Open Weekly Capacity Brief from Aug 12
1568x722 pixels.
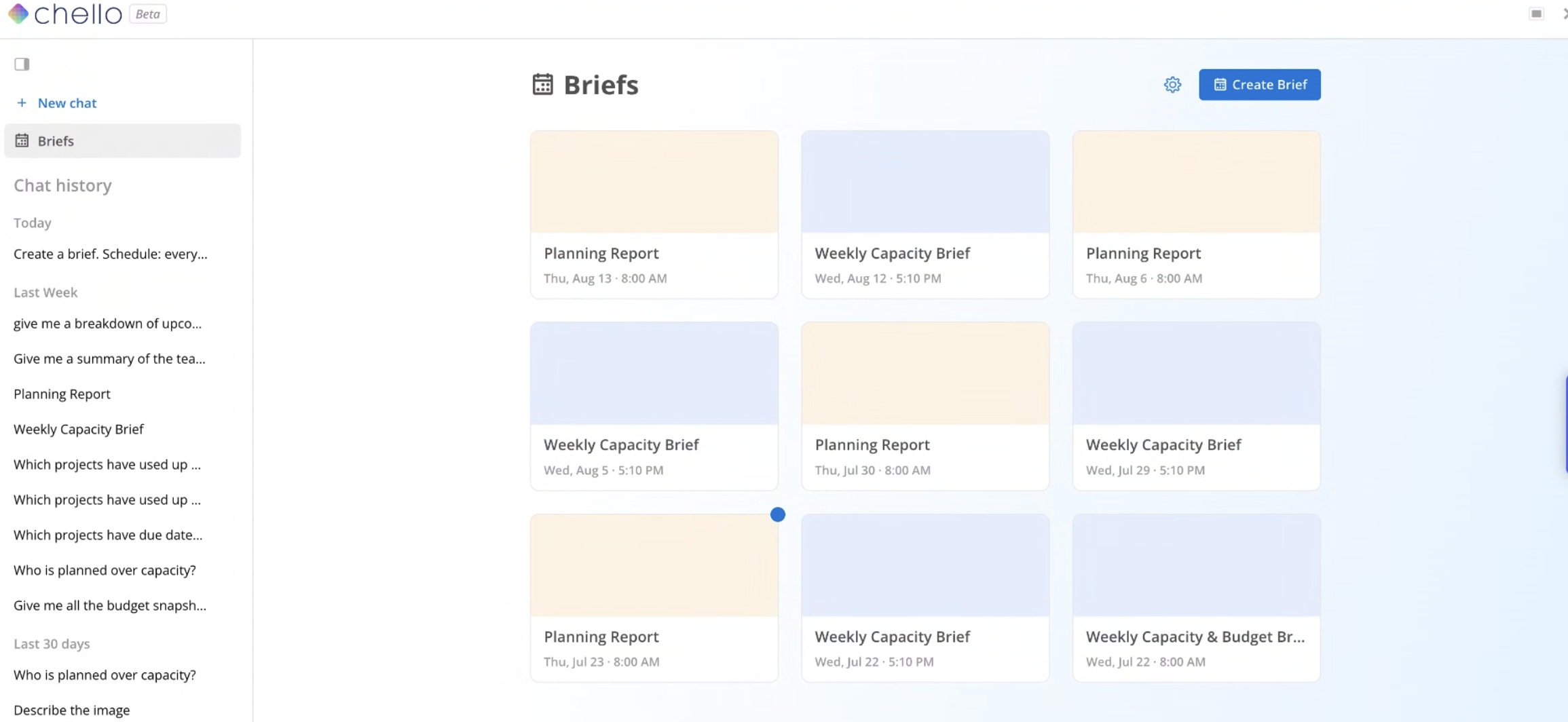tap(925, 214)
